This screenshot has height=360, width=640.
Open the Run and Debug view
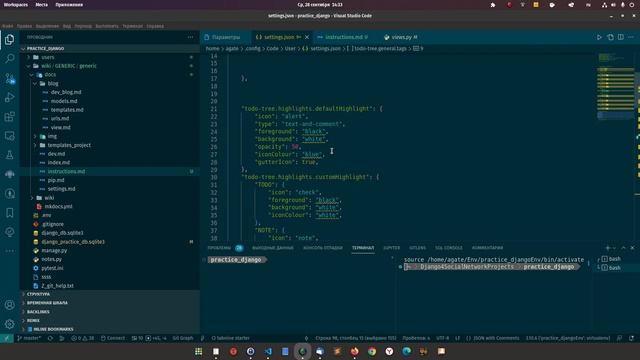[9, 97]
